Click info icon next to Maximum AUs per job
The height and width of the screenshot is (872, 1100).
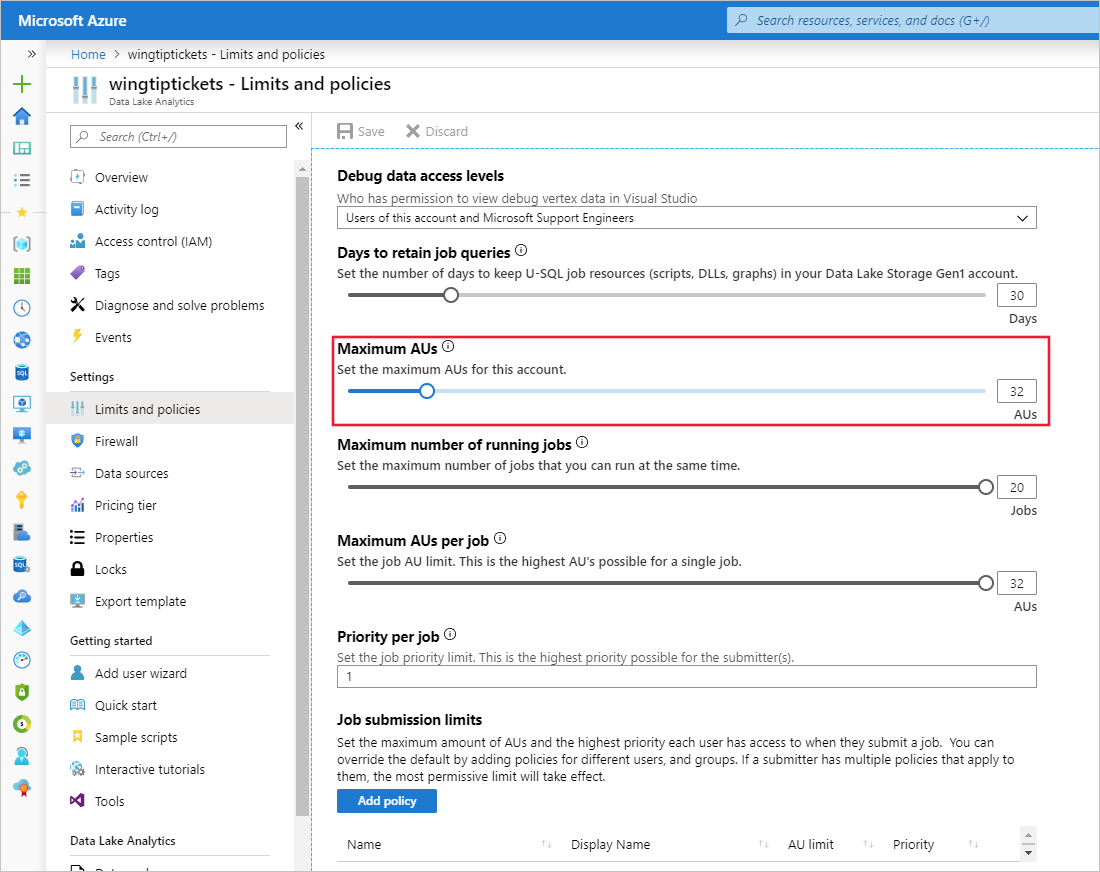pyautogui.click(x=500, y=539)
